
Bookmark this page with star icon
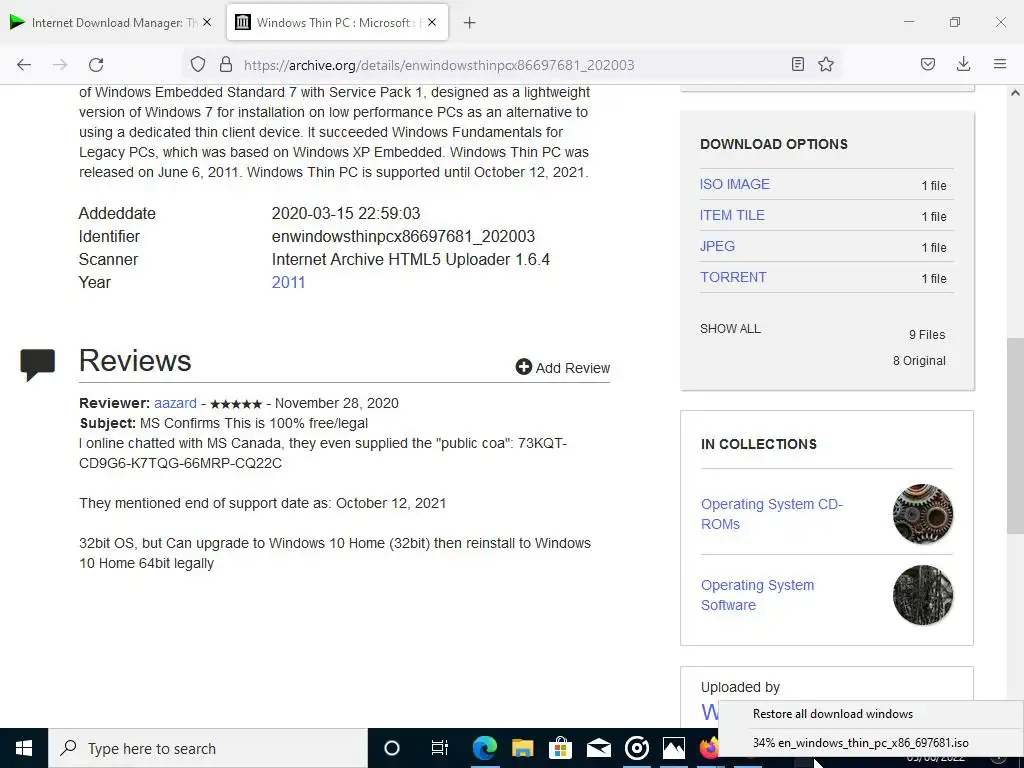pyautogui.click(x=826, y=64)
